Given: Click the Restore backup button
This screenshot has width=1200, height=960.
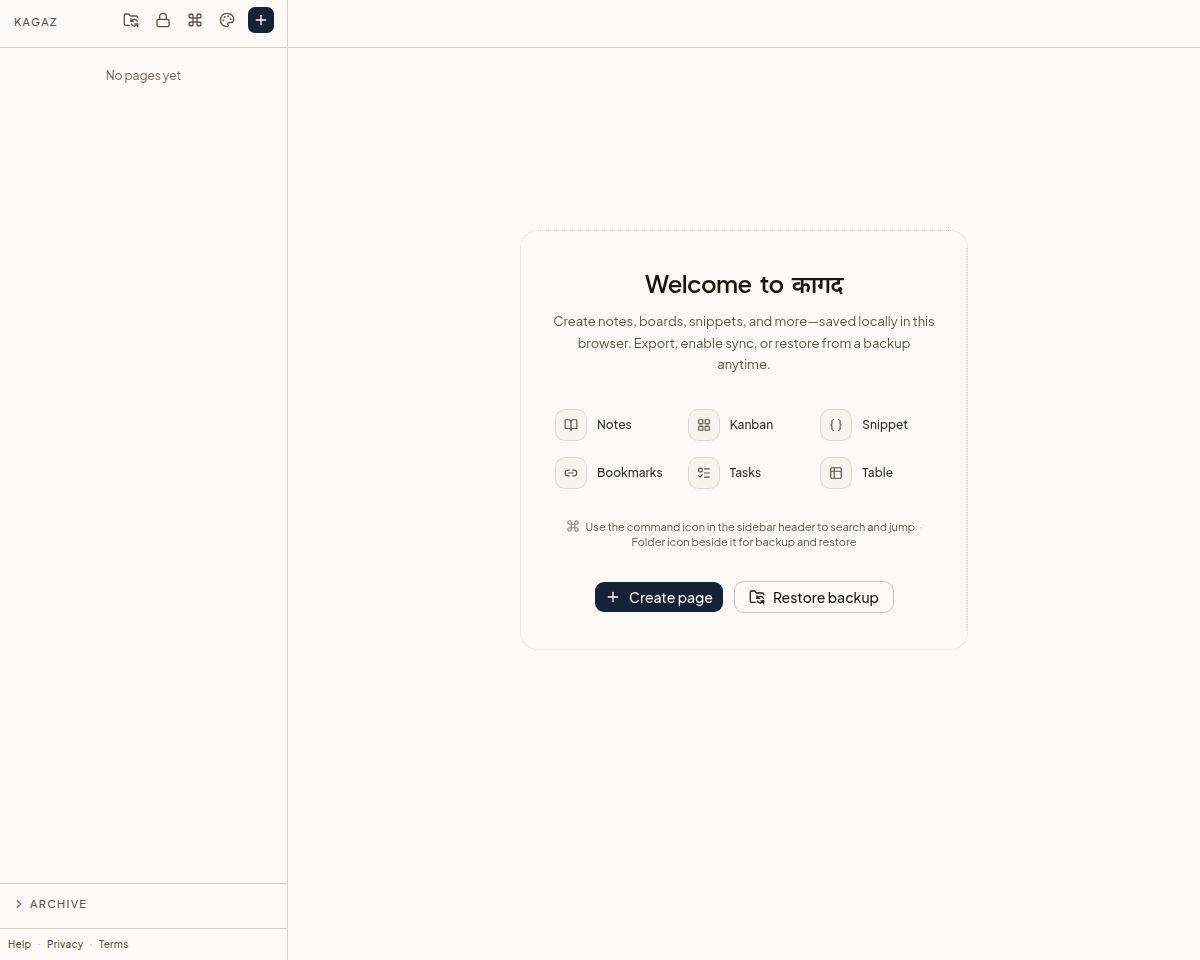Looking at the screenshot, I should (814, 597).
